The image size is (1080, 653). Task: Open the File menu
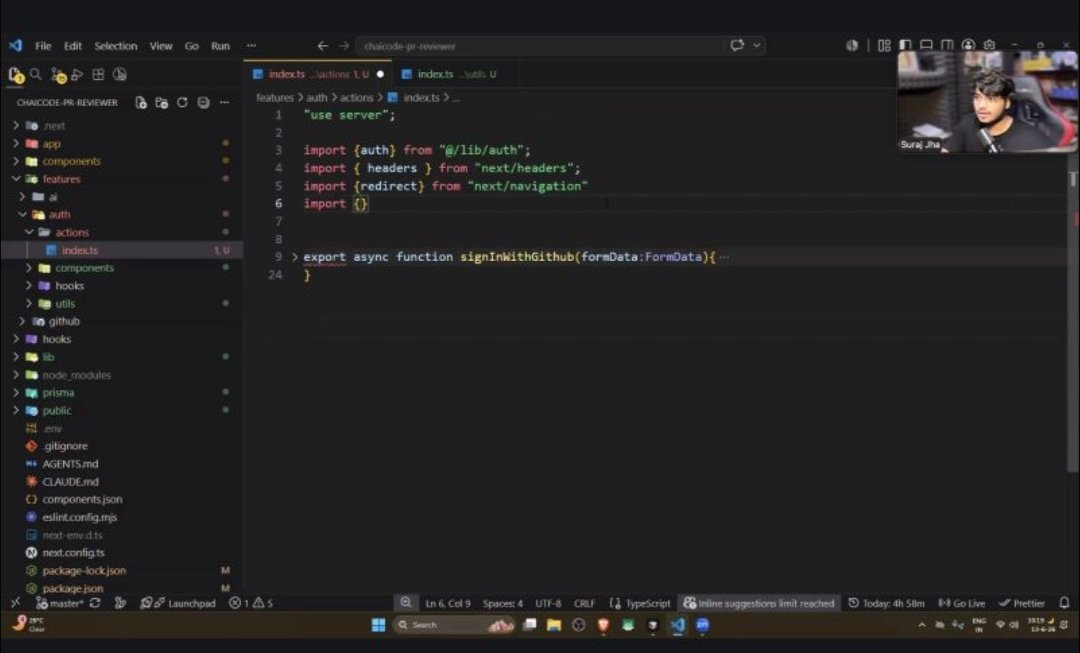click(x=43, y=46)
